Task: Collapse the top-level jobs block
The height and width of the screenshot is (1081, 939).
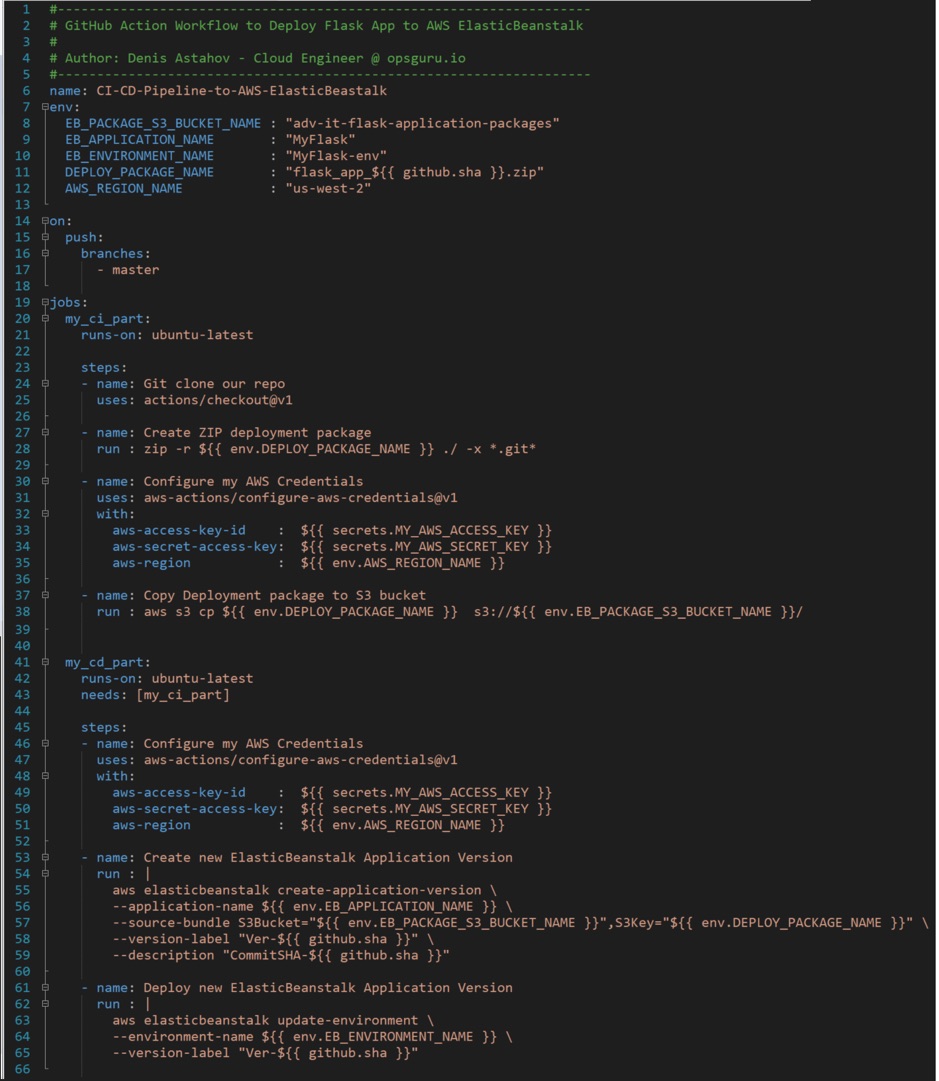Action: pos(45,302)
